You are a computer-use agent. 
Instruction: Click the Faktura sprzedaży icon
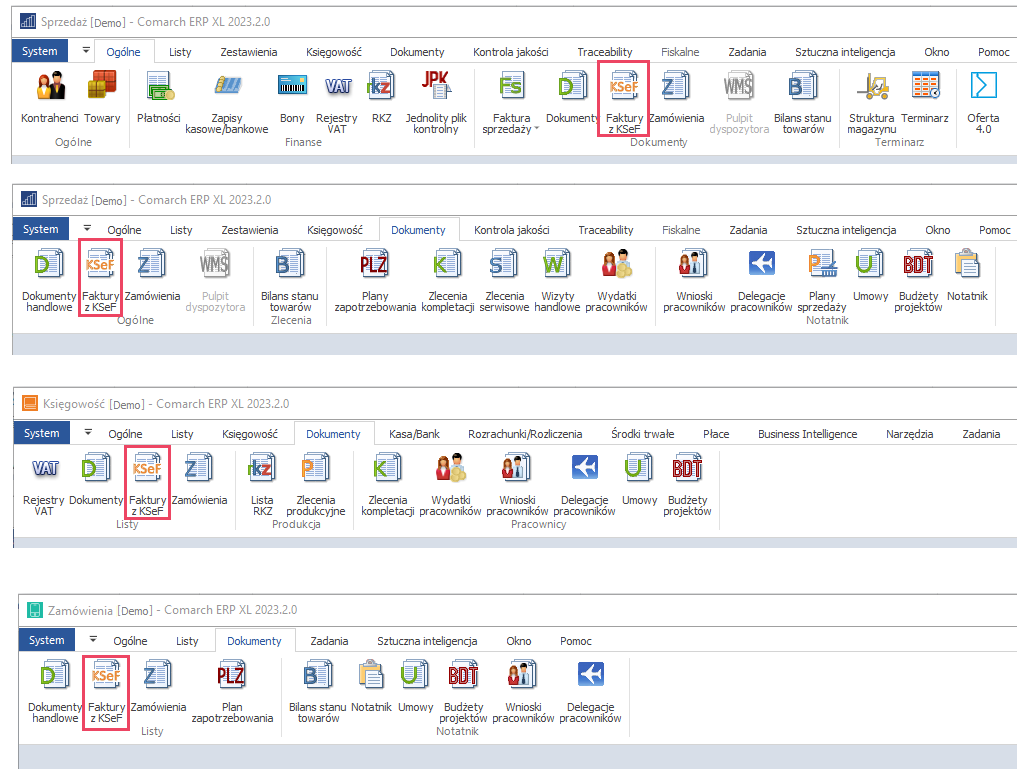click(x=511, y=88)
